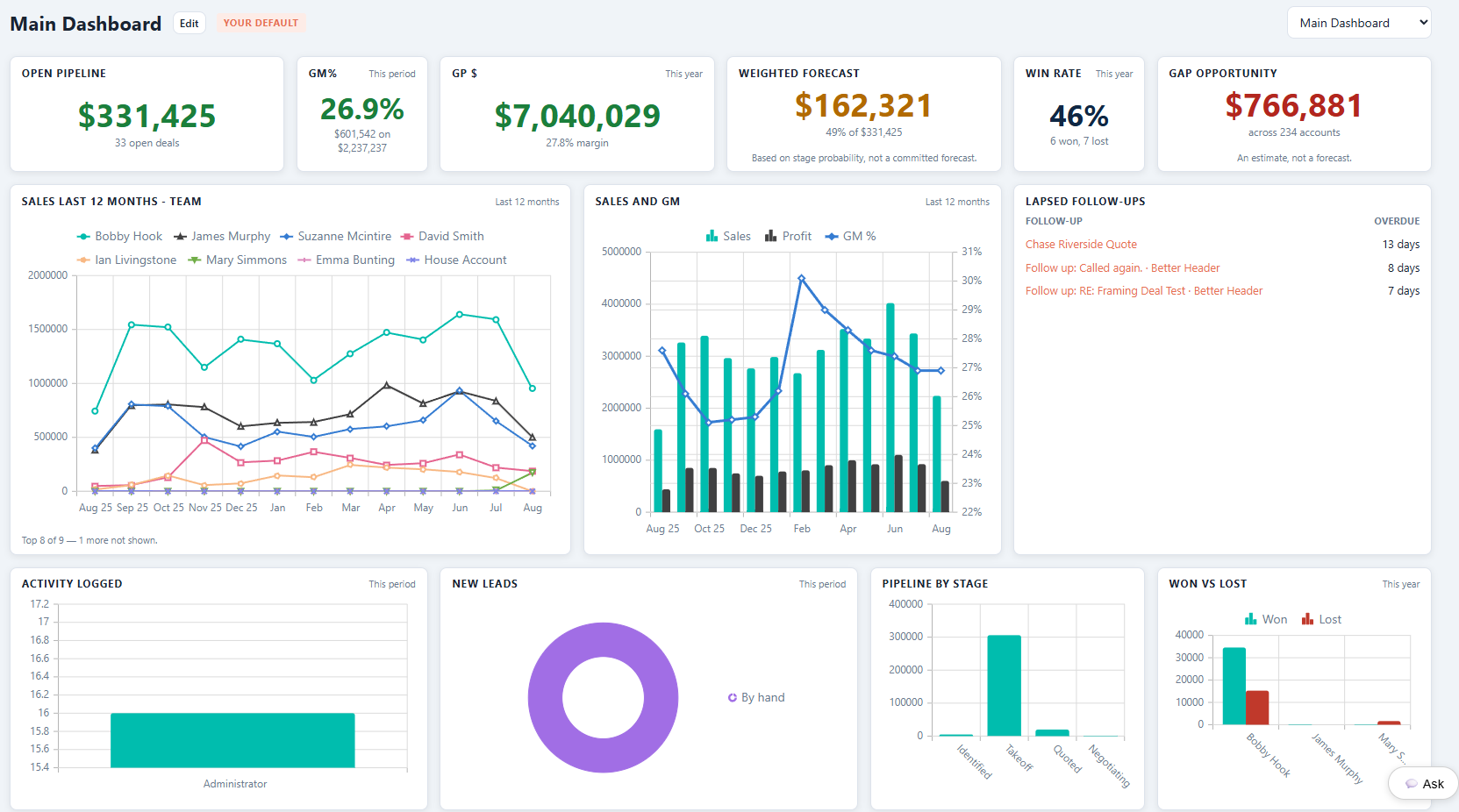Image resolution: width=1459 pixels, height=812 pixels.
Task: Click the GP $7,040,029 value
Action: 577,116
